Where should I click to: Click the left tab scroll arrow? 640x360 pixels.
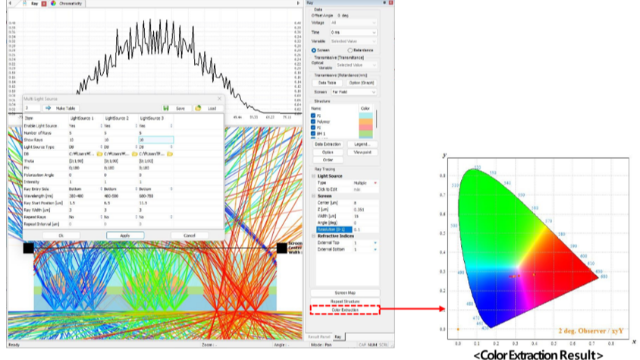pos(10,3)
